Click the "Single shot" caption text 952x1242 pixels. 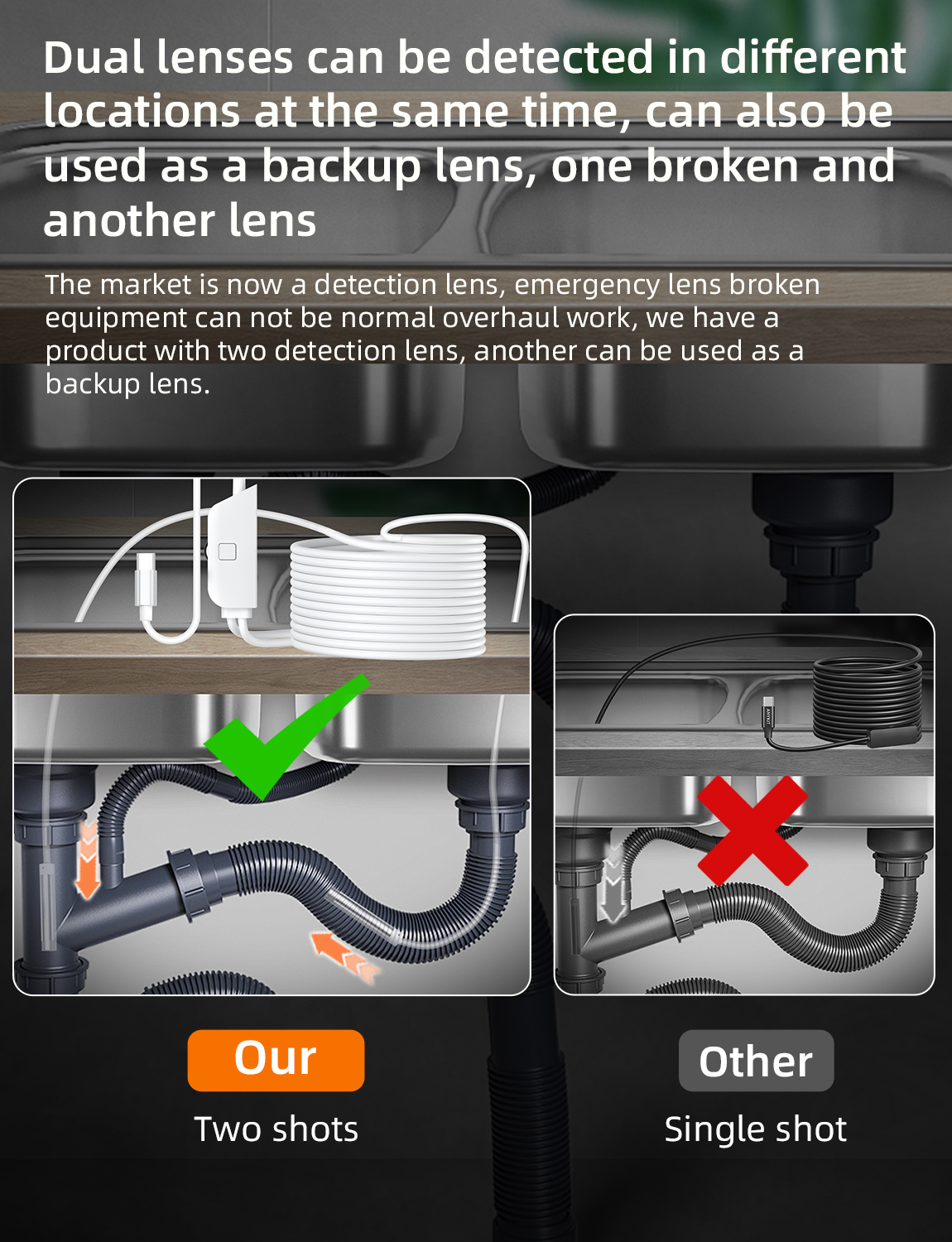click(x=756, y=1129)
